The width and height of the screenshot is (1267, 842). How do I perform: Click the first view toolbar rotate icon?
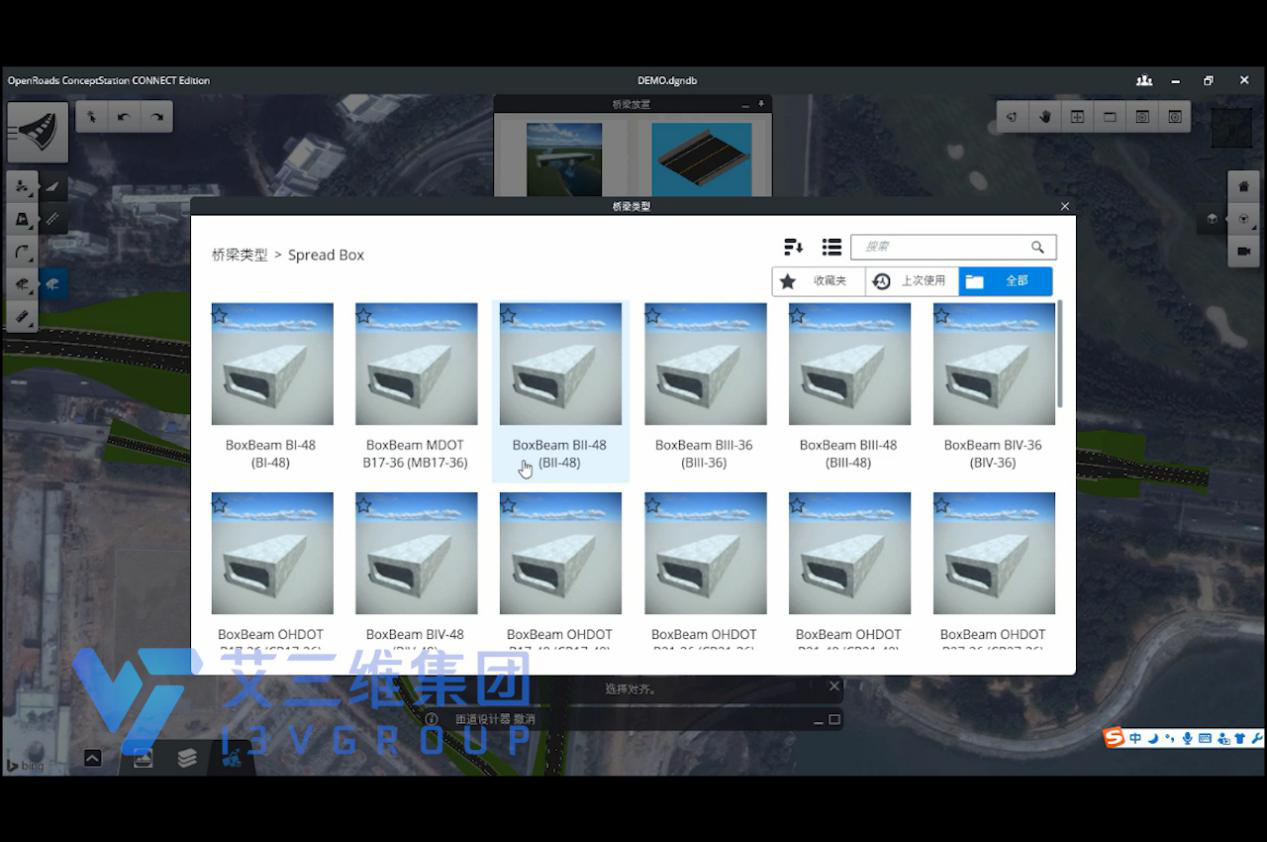point(1012,117)
